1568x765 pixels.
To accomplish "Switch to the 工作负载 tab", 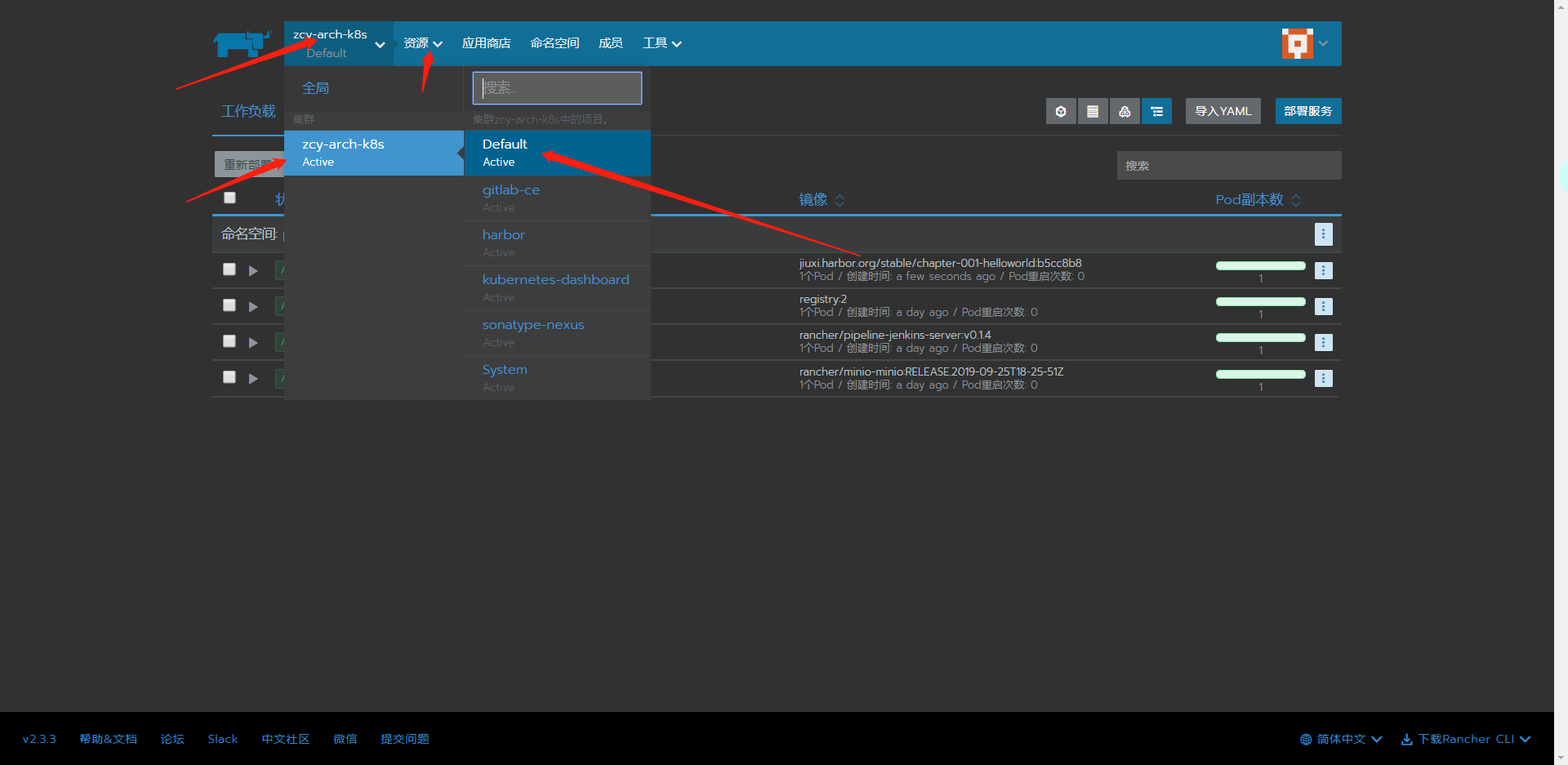I will point(248,111).
